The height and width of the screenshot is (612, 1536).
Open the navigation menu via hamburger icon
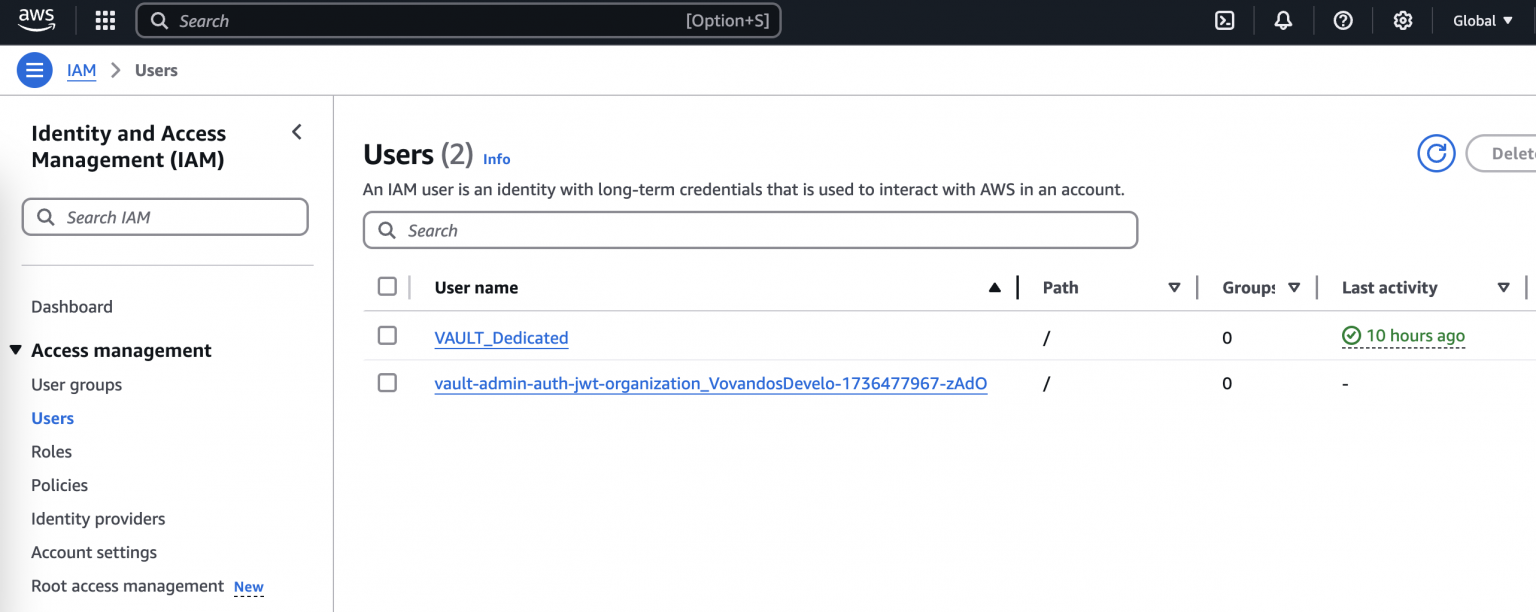(x=34, y=69)
